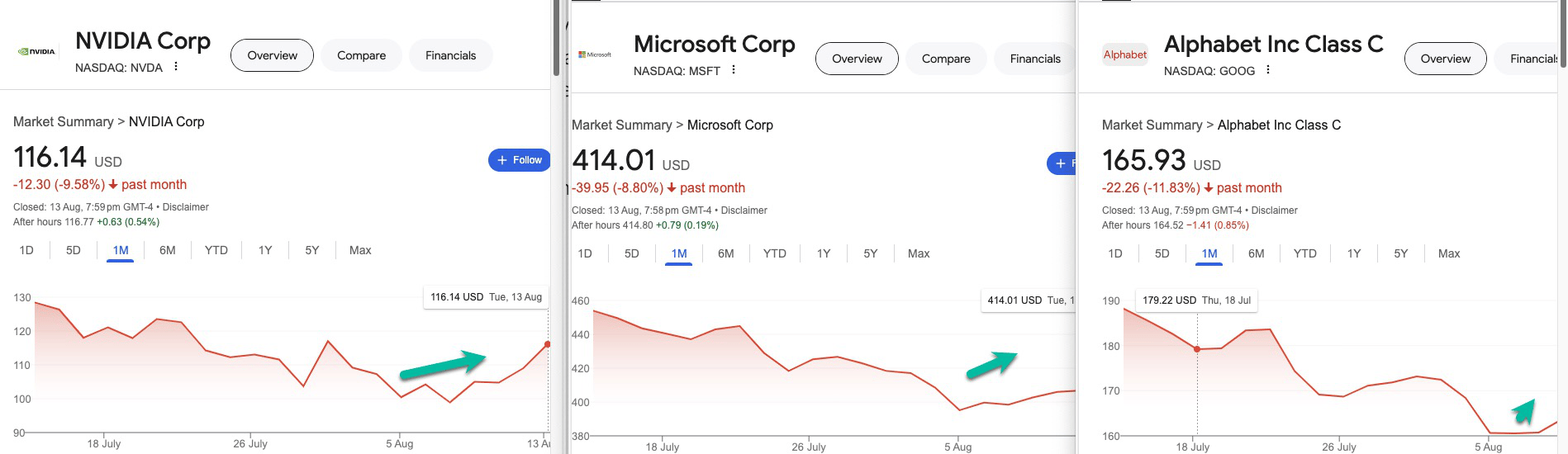Click the 116.14 USD tooltip on NVIDIA chart
The height and width of the screenshot is (454, 1568).
486,297
